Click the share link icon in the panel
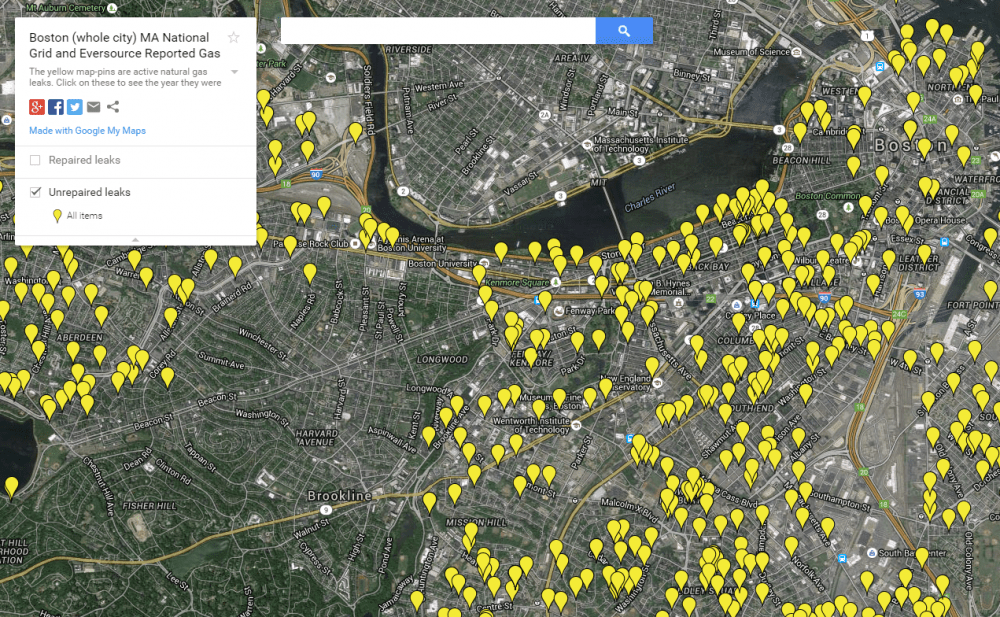 (x=111, y=106)
